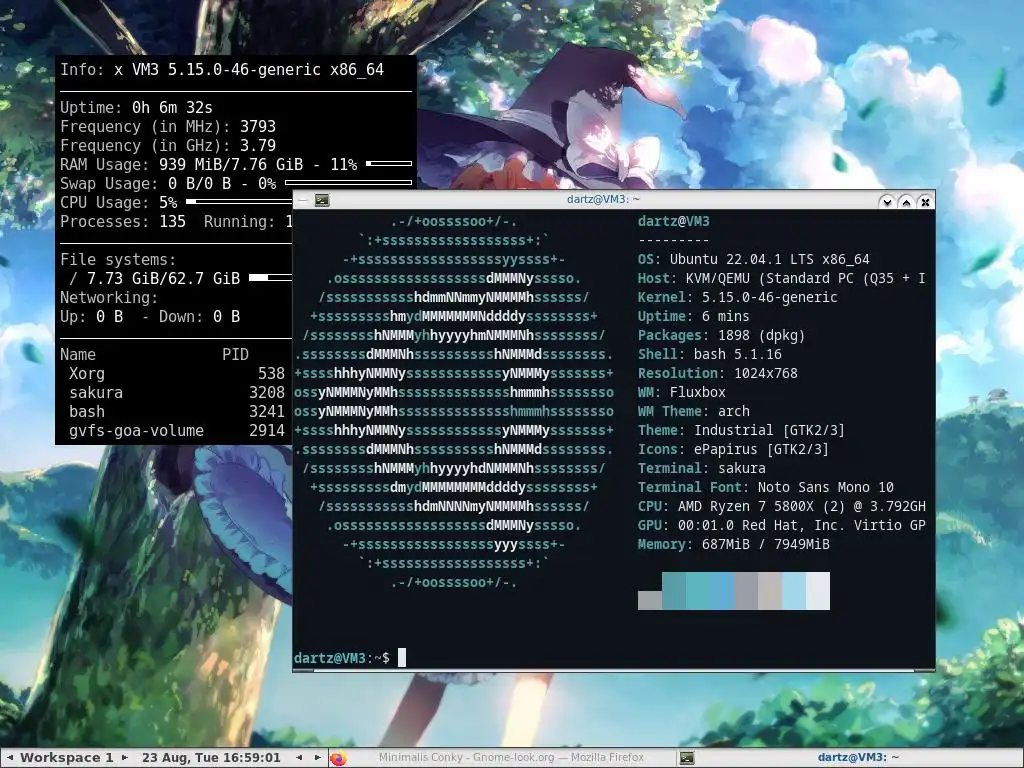Image resolution: width=1024 pixels, height=768 pixels.
Task: Click the CPU: AMD Ryzen 7 5800X line
Action: coord(782,506)
